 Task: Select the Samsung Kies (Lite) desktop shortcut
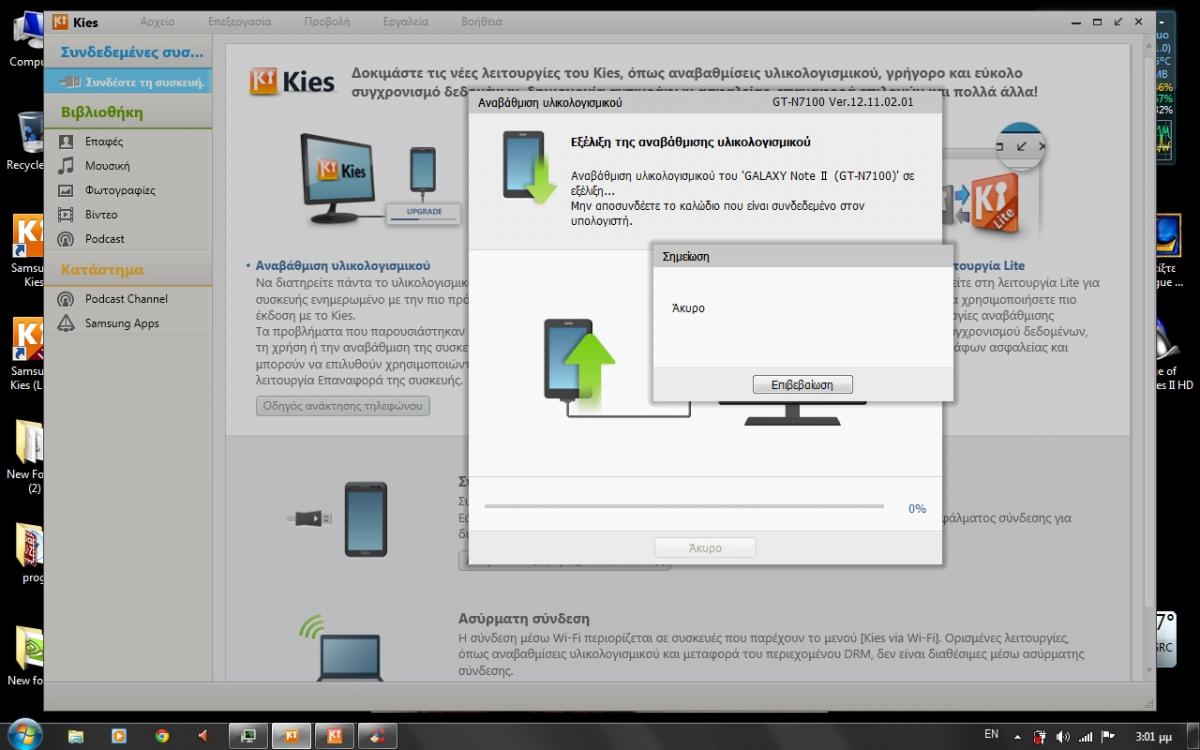(28, 354)
